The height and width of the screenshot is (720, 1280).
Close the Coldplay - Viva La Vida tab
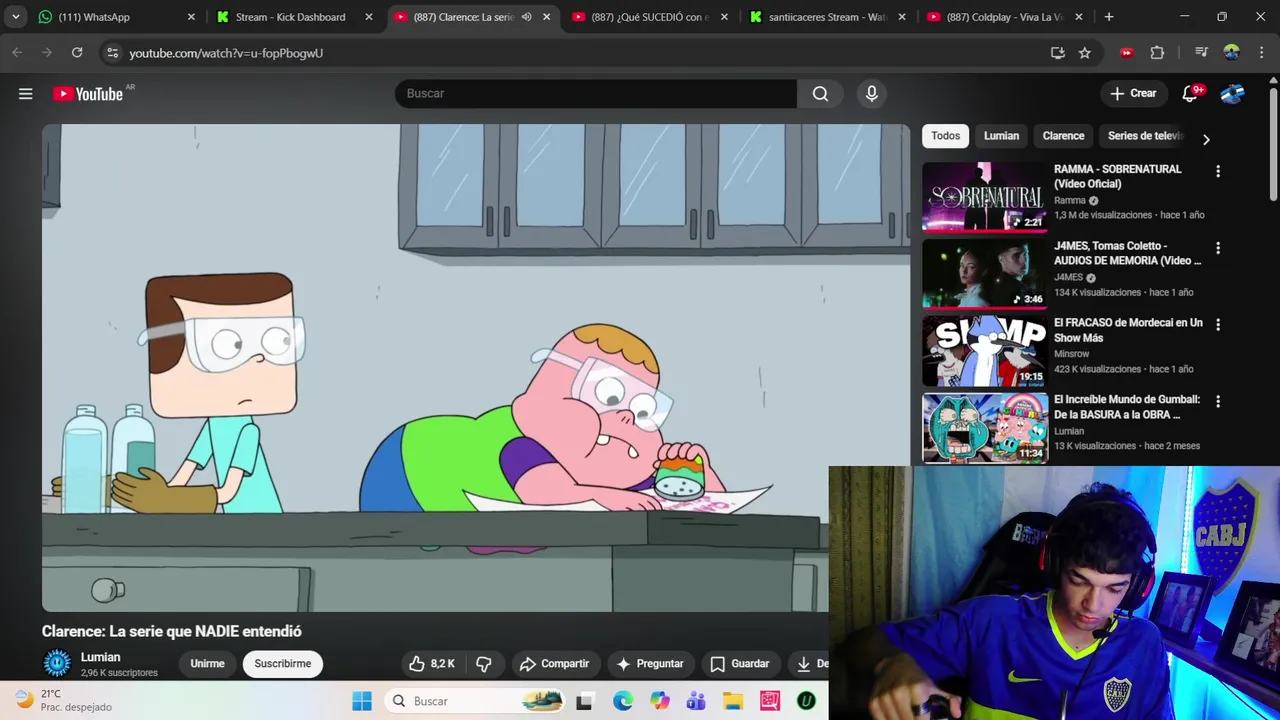tap(1079, 17)
